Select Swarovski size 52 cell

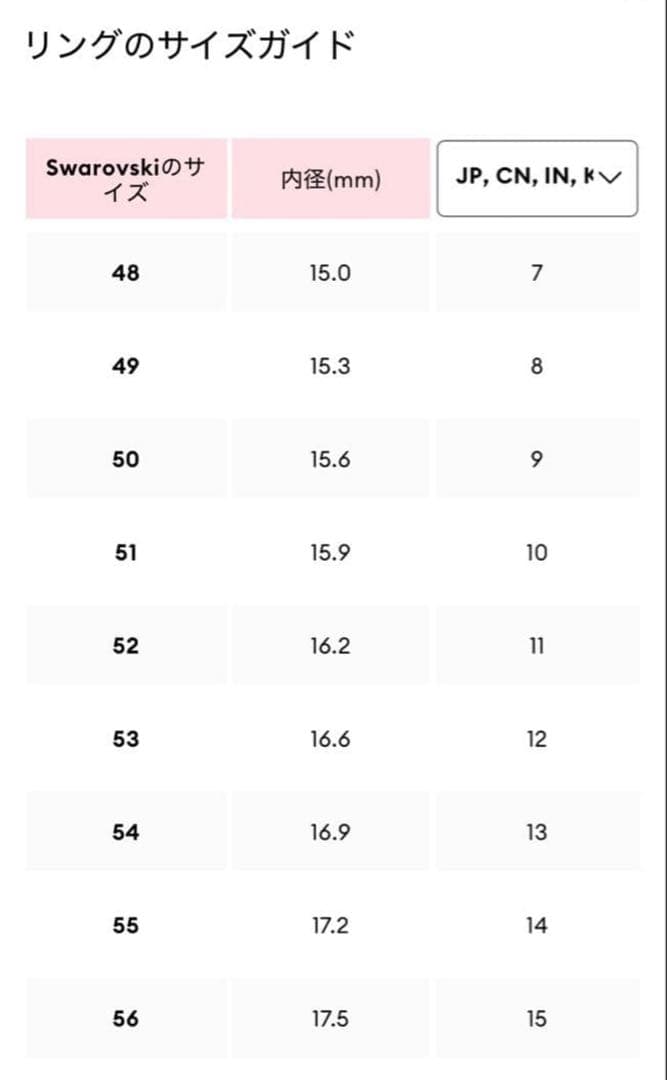[126, 646]
